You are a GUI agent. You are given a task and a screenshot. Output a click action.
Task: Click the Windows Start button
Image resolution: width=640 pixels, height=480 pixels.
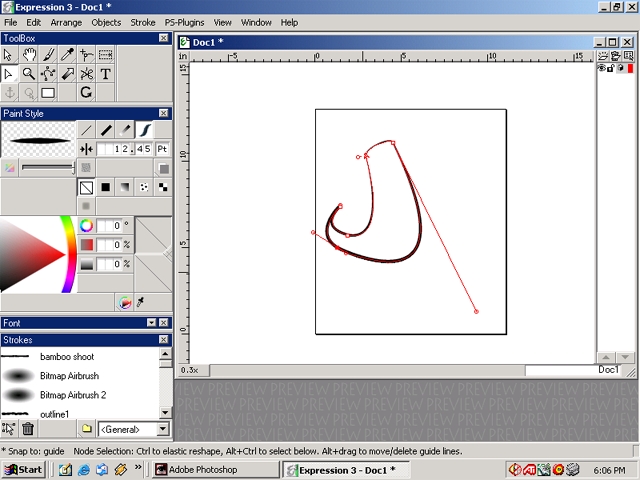tap(23, 470)
